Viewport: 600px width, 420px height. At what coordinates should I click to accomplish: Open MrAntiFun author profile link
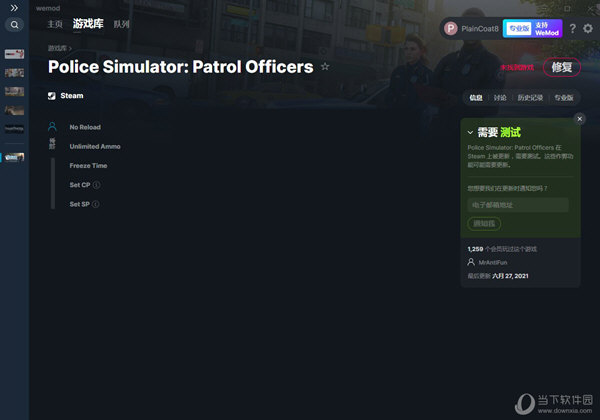pyautogui.click(x=492, y=262)
